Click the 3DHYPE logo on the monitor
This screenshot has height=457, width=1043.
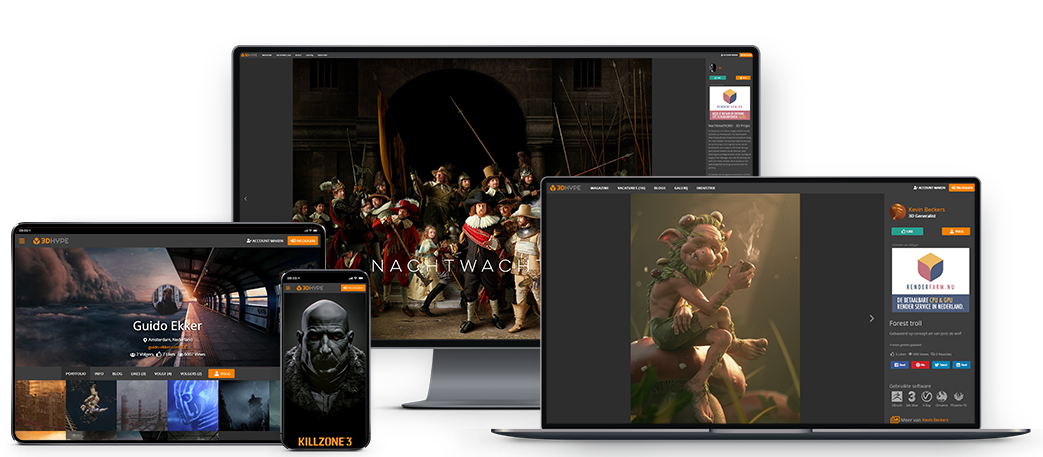point(249,55)
